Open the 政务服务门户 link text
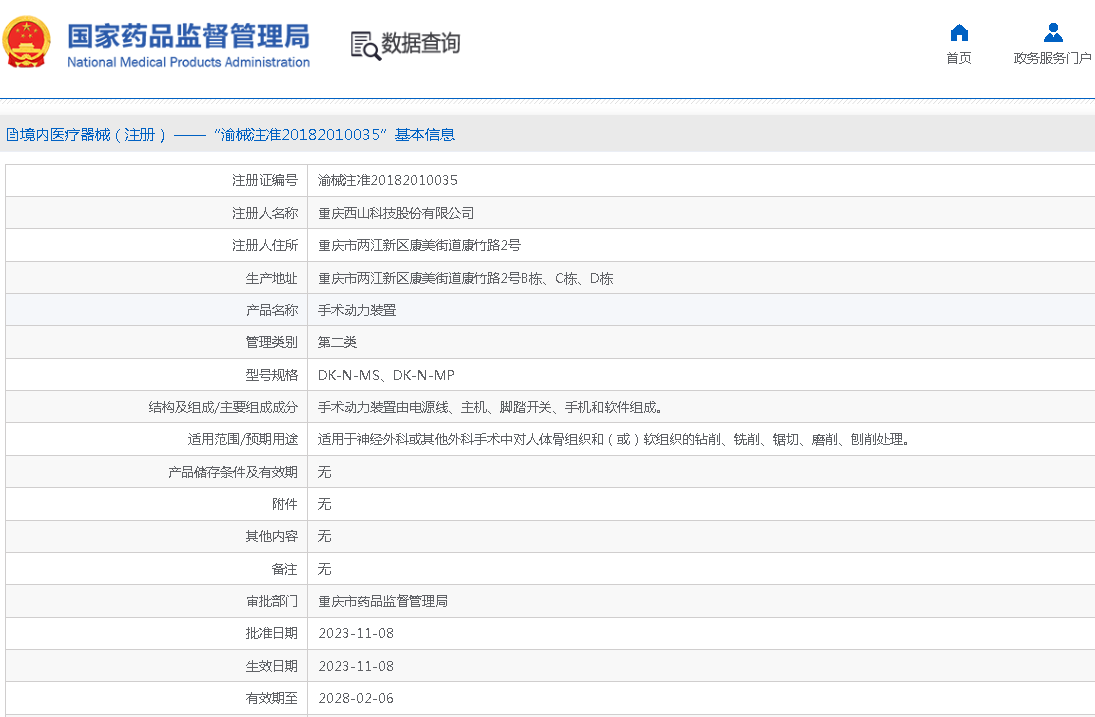The image size is (1095, 717). pyautogui.click(x=1052, y=58)
